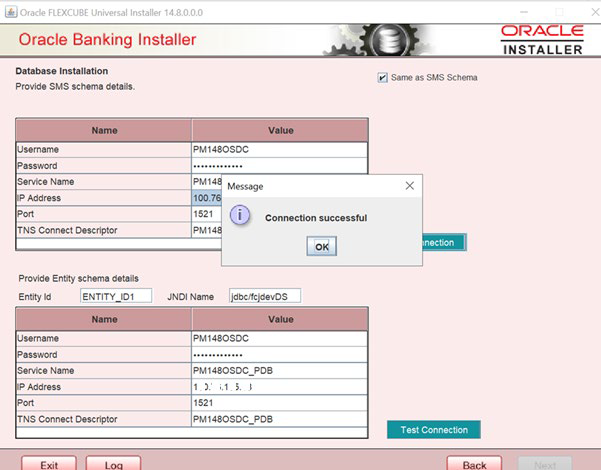Click the Connection successful message text

click(x=316, y=218)
